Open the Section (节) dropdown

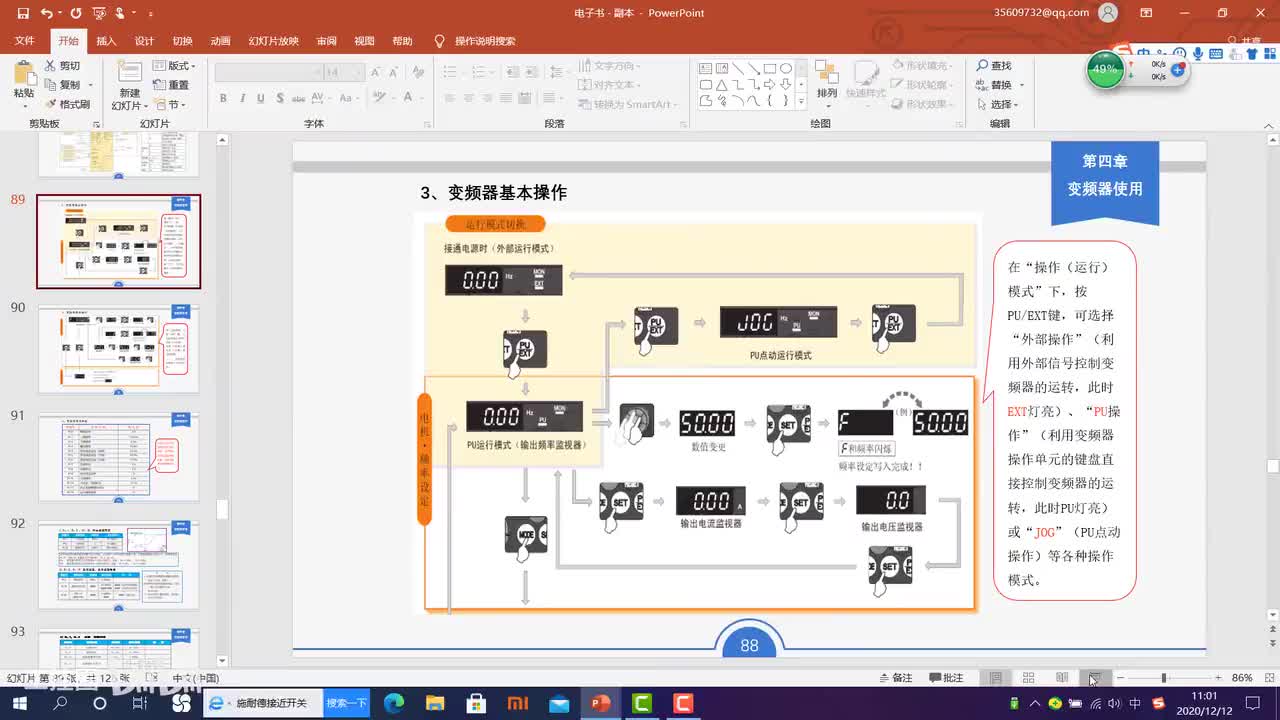click(171, 104)
